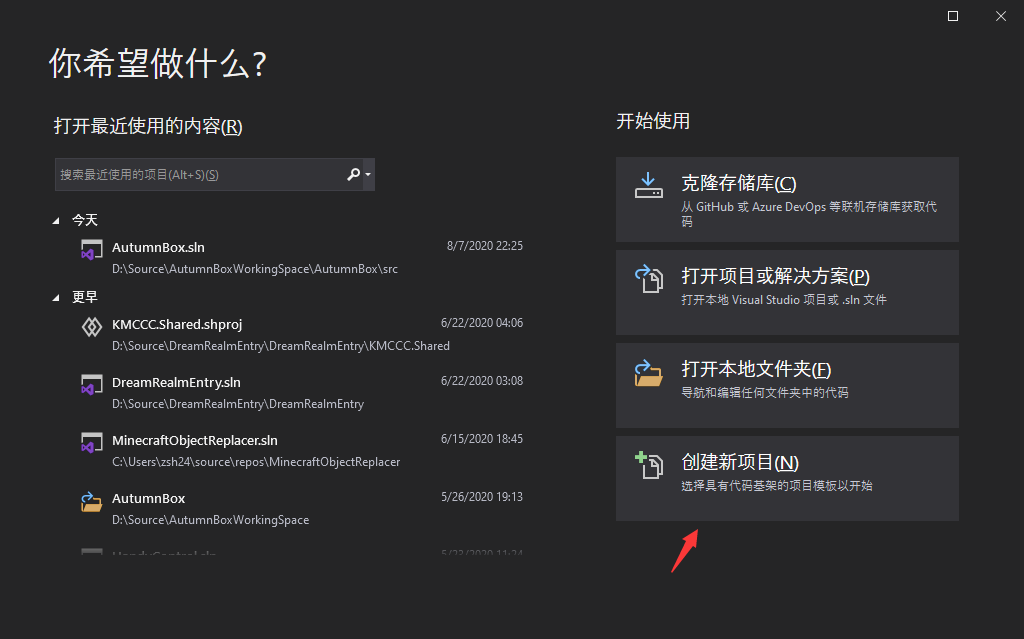Click the magnifier search icon
Viewport: 1024px width, 639px height.
[353, 174]
